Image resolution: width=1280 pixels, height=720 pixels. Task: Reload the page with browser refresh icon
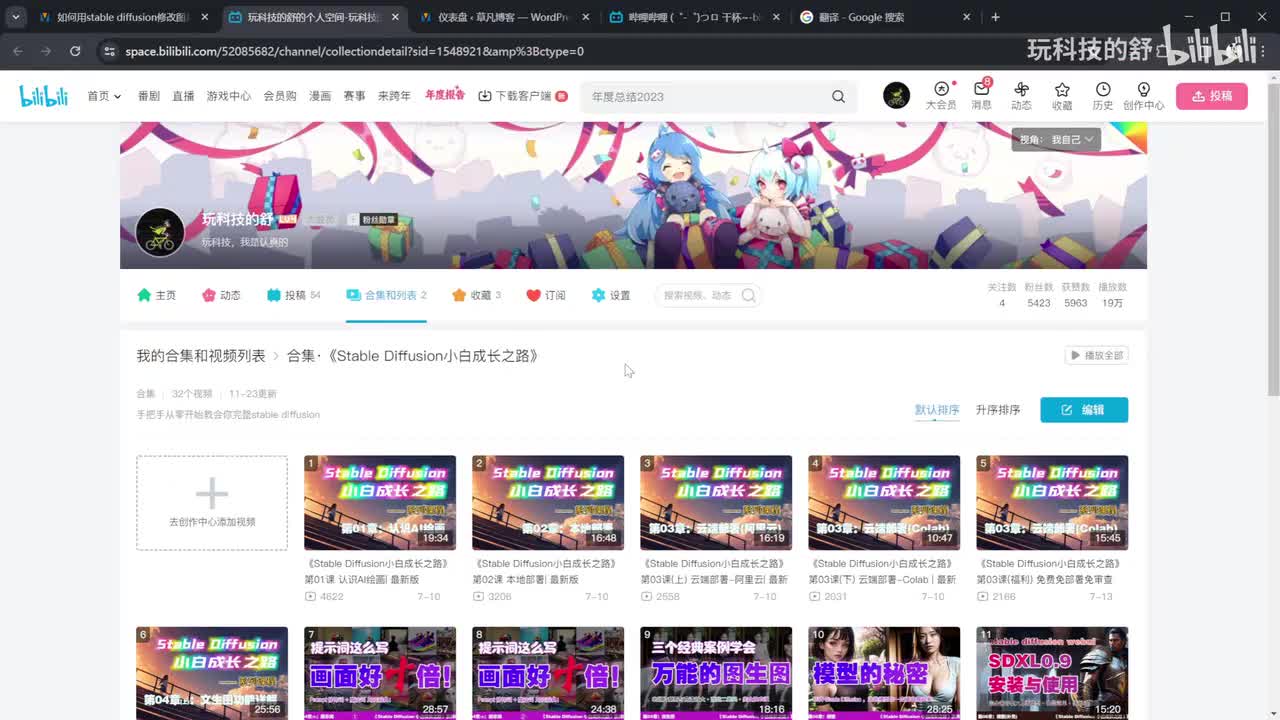(75, 51)
